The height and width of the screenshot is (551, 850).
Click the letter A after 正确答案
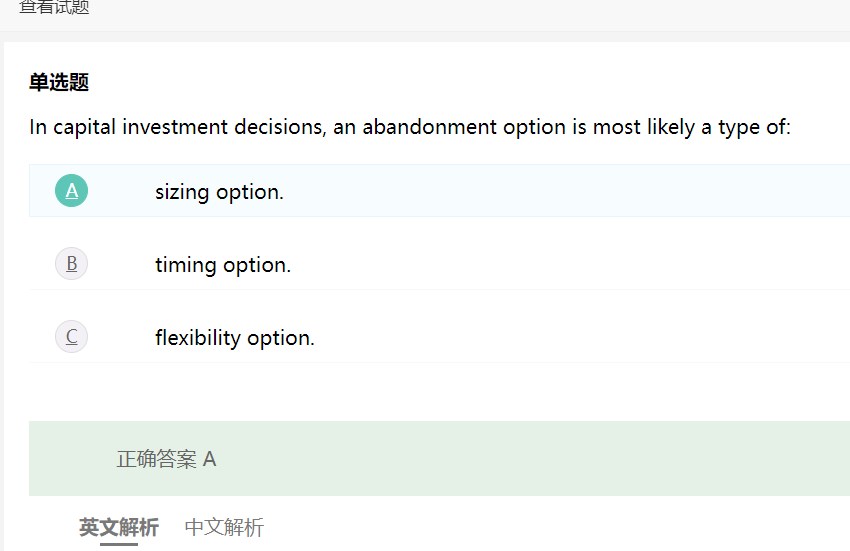point(209,459)
